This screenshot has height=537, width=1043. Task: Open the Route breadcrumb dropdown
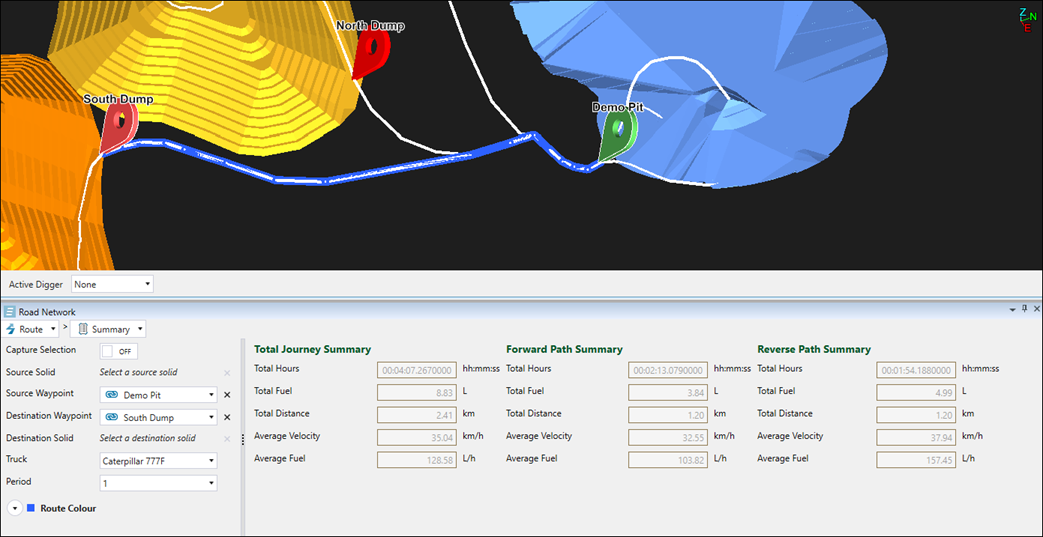click(54, 329)
